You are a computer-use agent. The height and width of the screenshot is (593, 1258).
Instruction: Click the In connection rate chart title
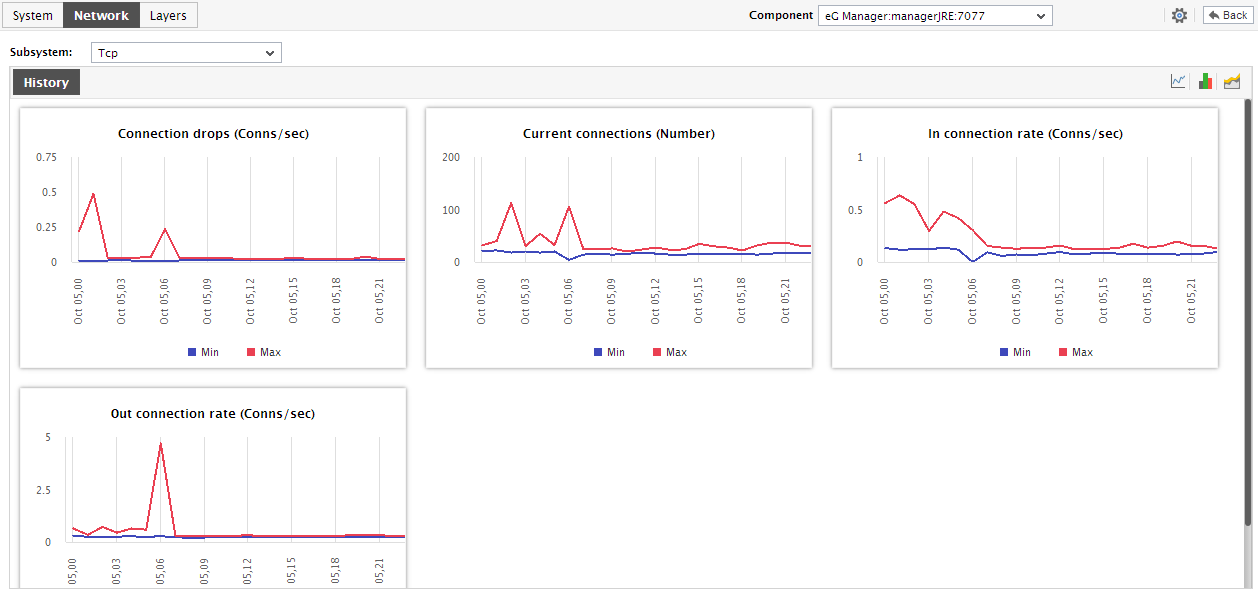tap(1025, 134)
